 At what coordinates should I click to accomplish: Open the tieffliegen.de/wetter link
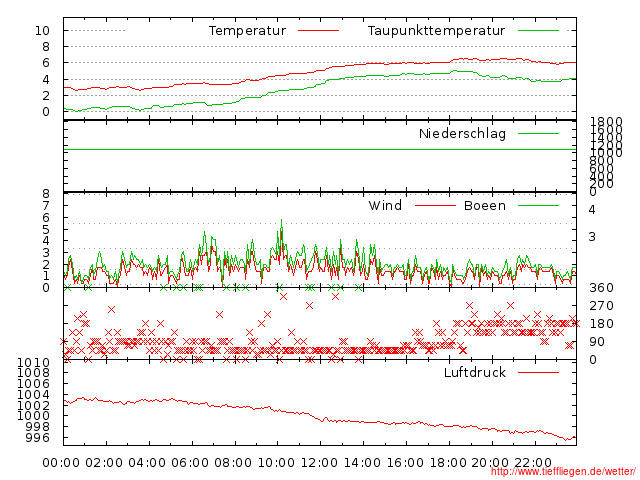[x=562, y=471]
